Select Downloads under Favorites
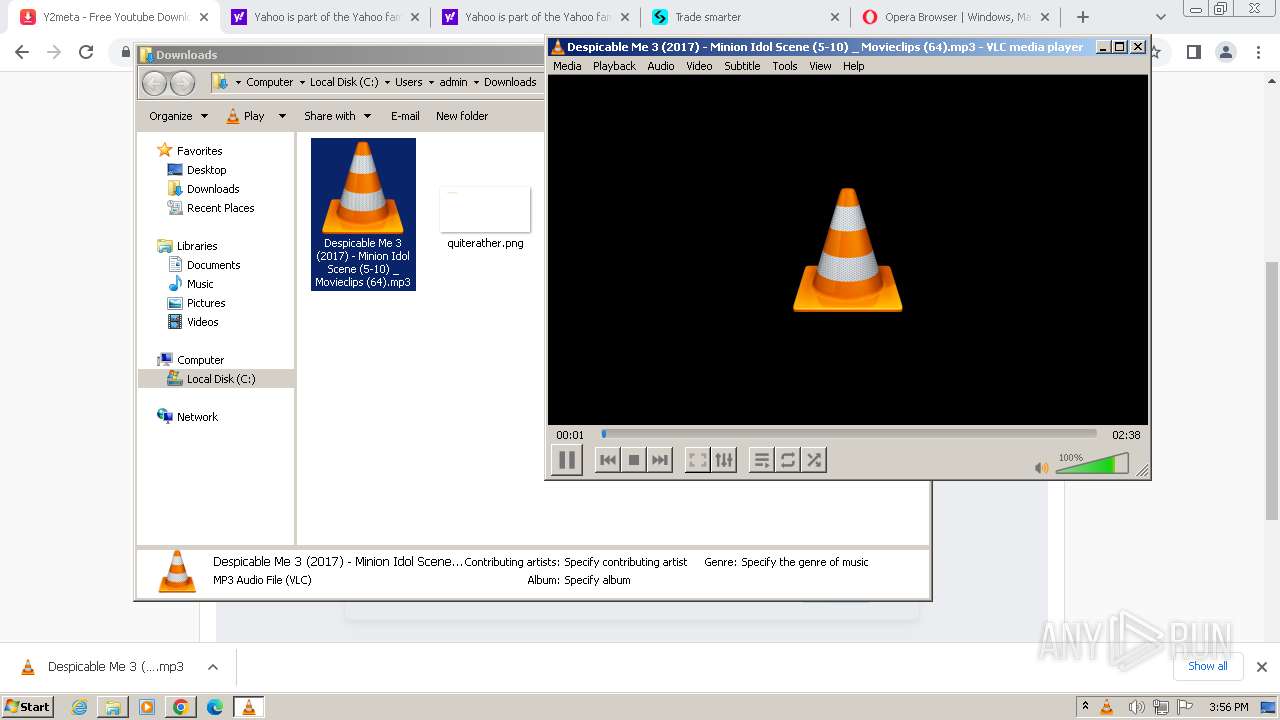This screenshot has height=720, width=1280. point(213,189)
